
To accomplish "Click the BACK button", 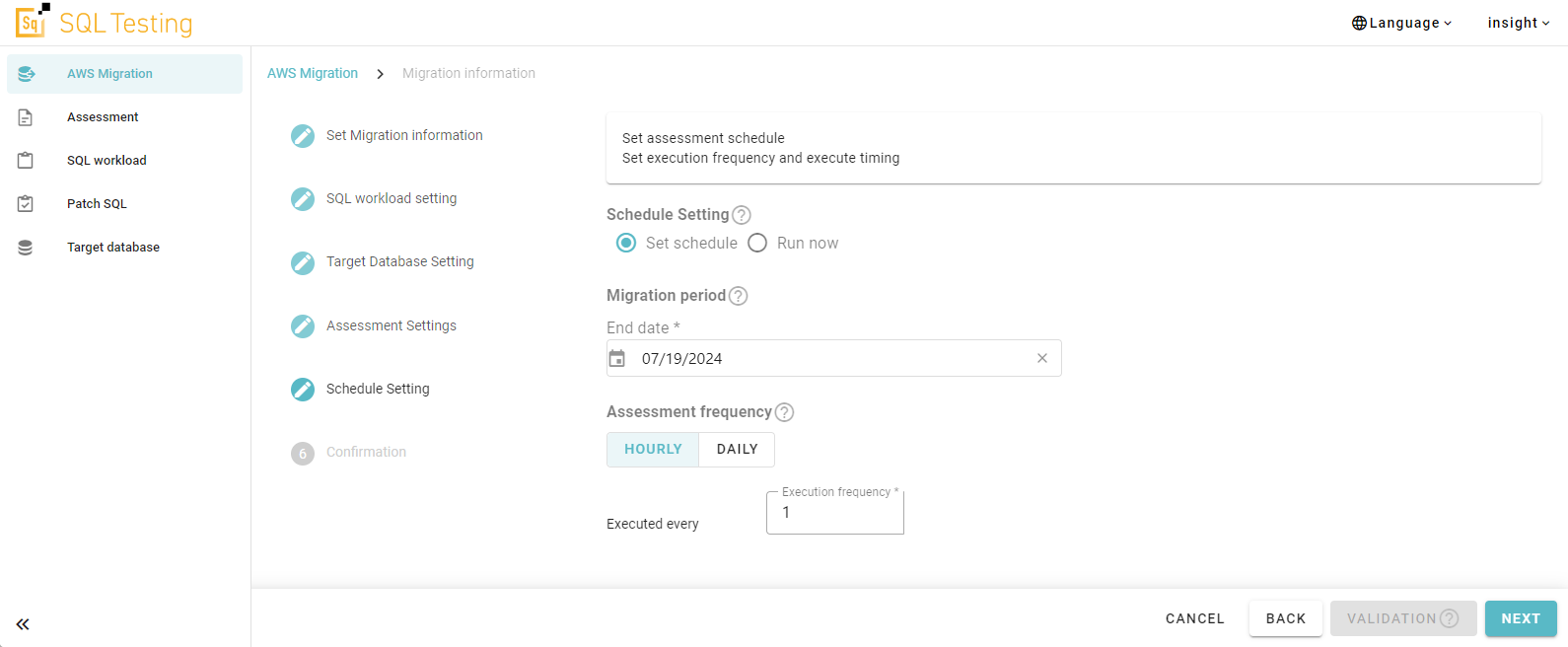I will pyautogui.click(x=1286, y=618).
